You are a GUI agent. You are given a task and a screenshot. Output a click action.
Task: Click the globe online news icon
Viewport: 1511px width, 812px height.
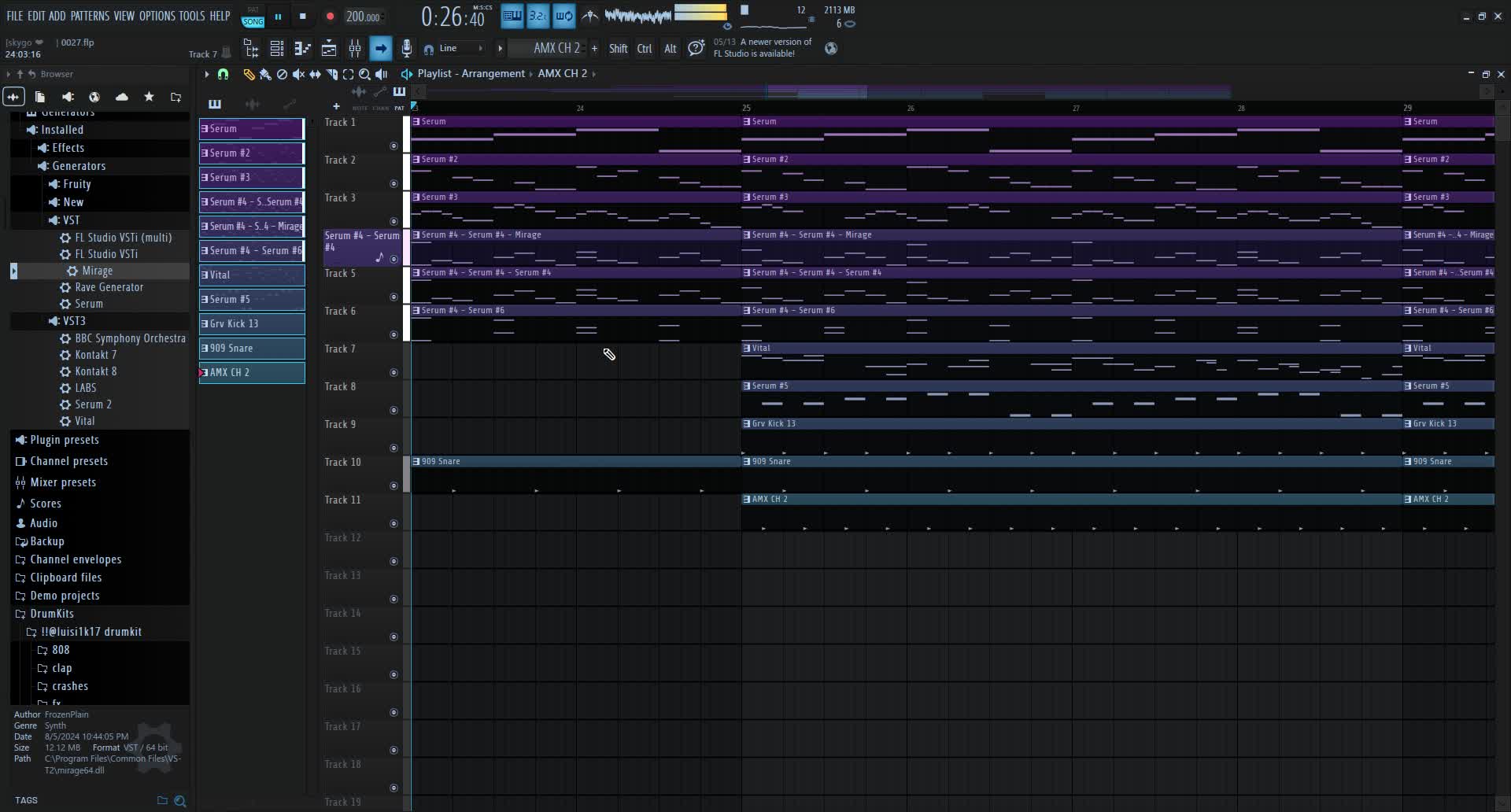(x=831, y=49)
